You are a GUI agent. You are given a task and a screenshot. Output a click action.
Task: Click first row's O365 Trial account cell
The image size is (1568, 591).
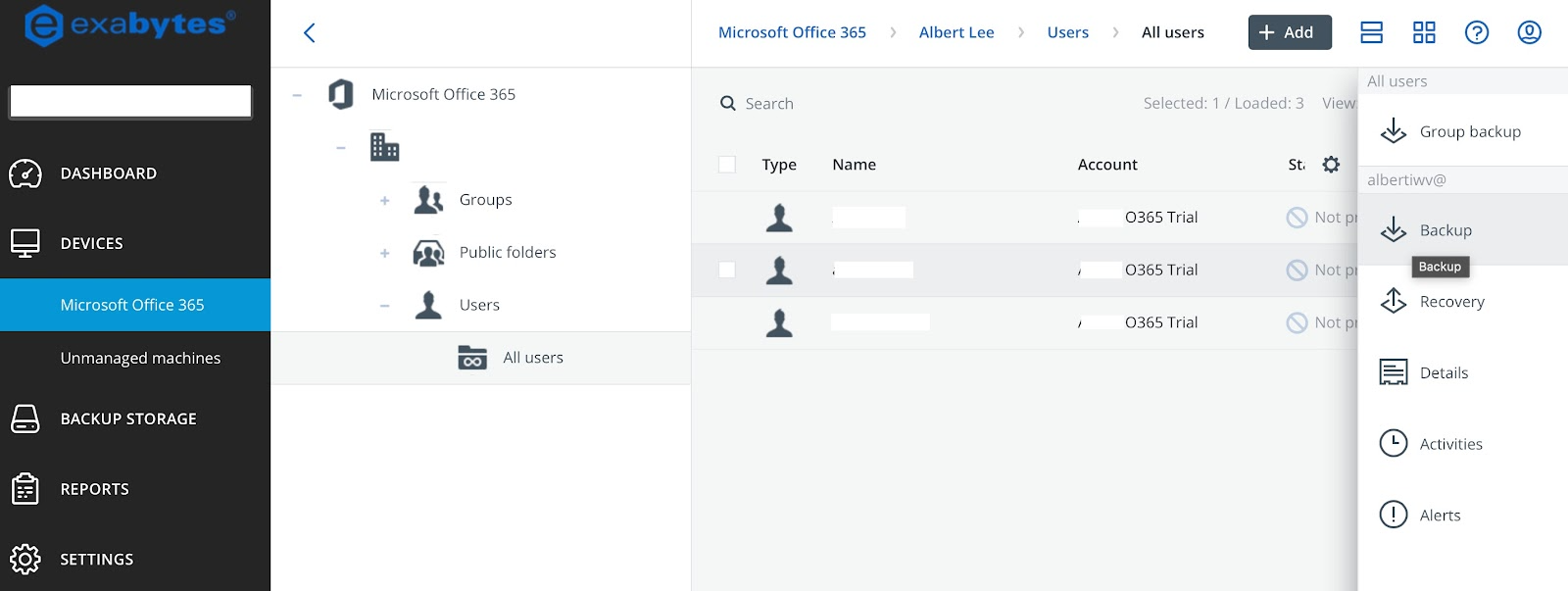(1138, 218)
